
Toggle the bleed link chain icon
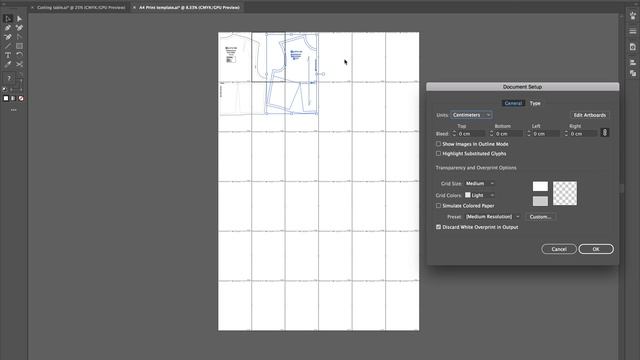(x=604, y=133)
